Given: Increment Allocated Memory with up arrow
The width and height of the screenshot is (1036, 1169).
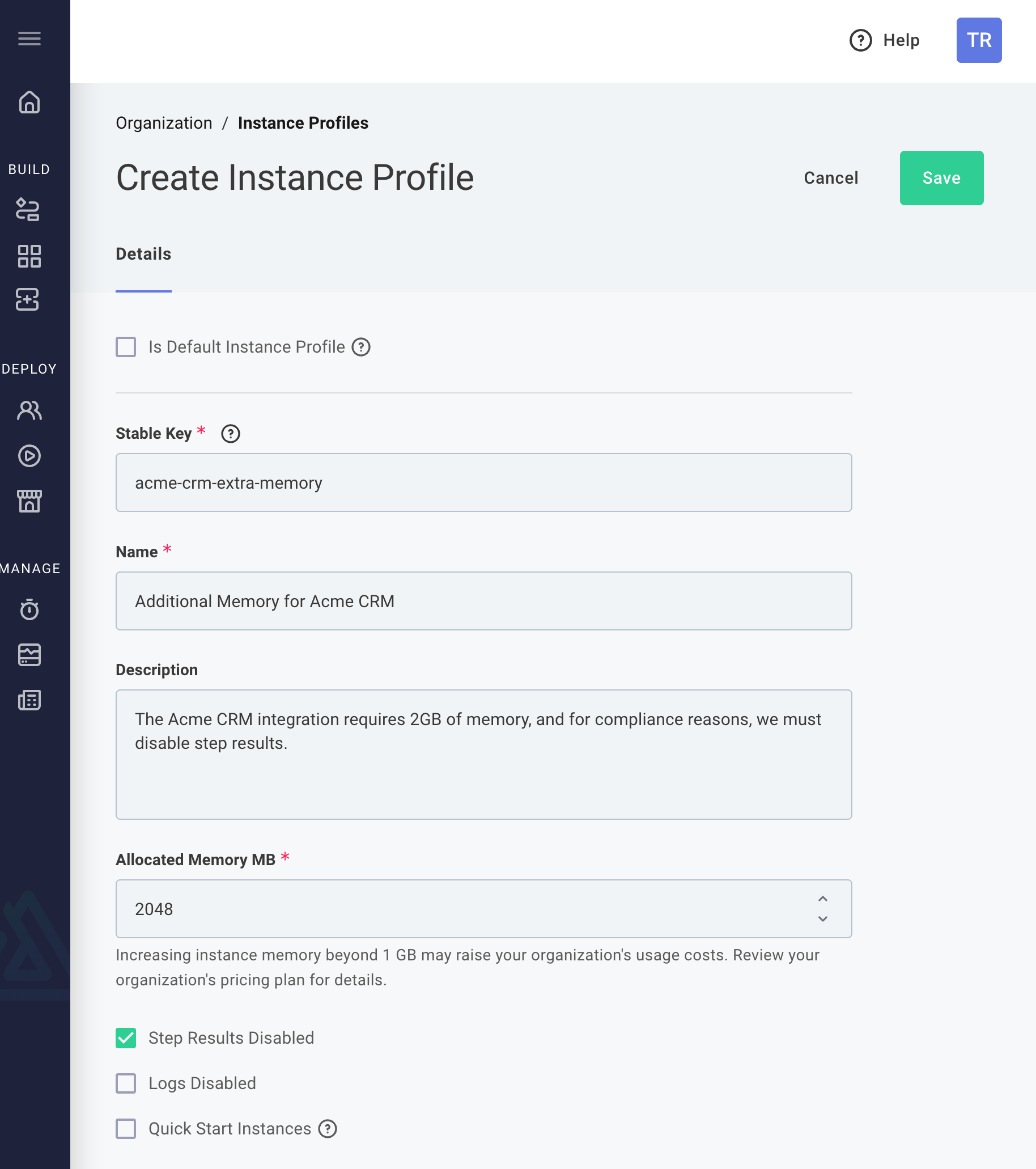Looking at the screenshot, I should [823, 899].
